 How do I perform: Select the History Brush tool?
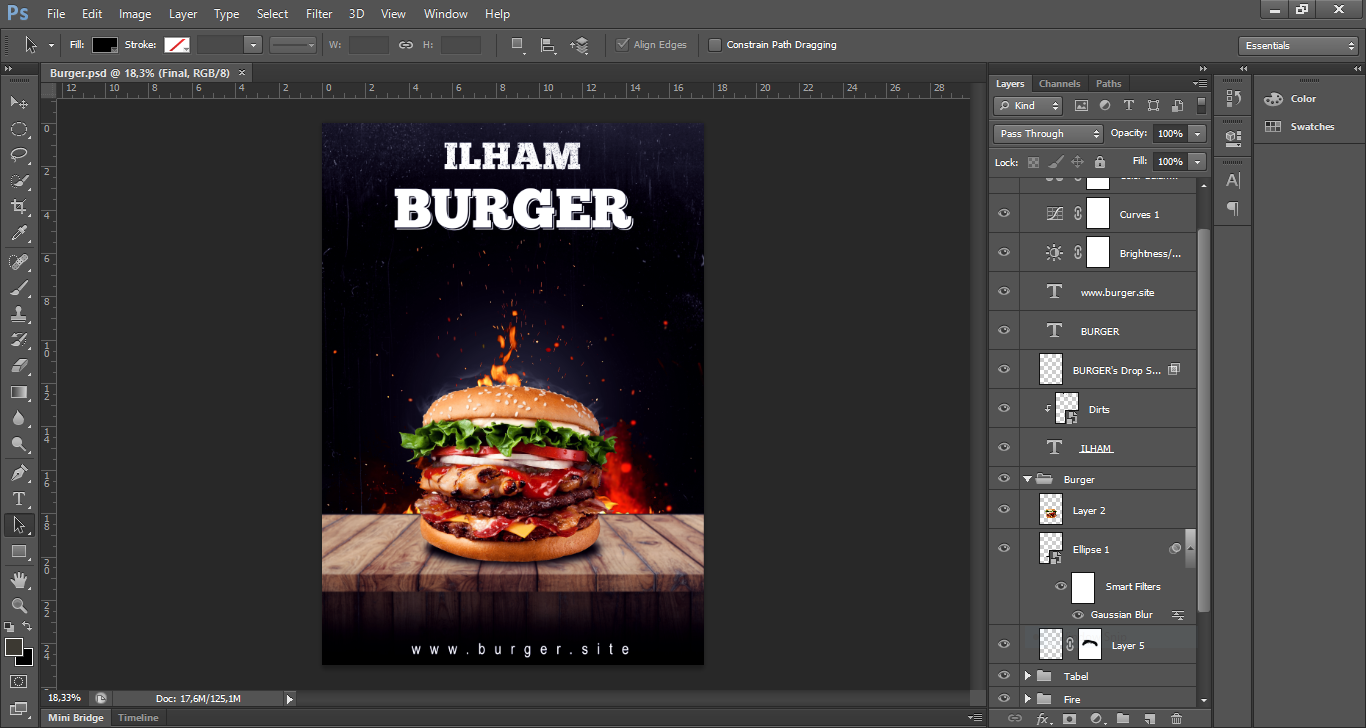pyautogui.click(x=19, y=340)
